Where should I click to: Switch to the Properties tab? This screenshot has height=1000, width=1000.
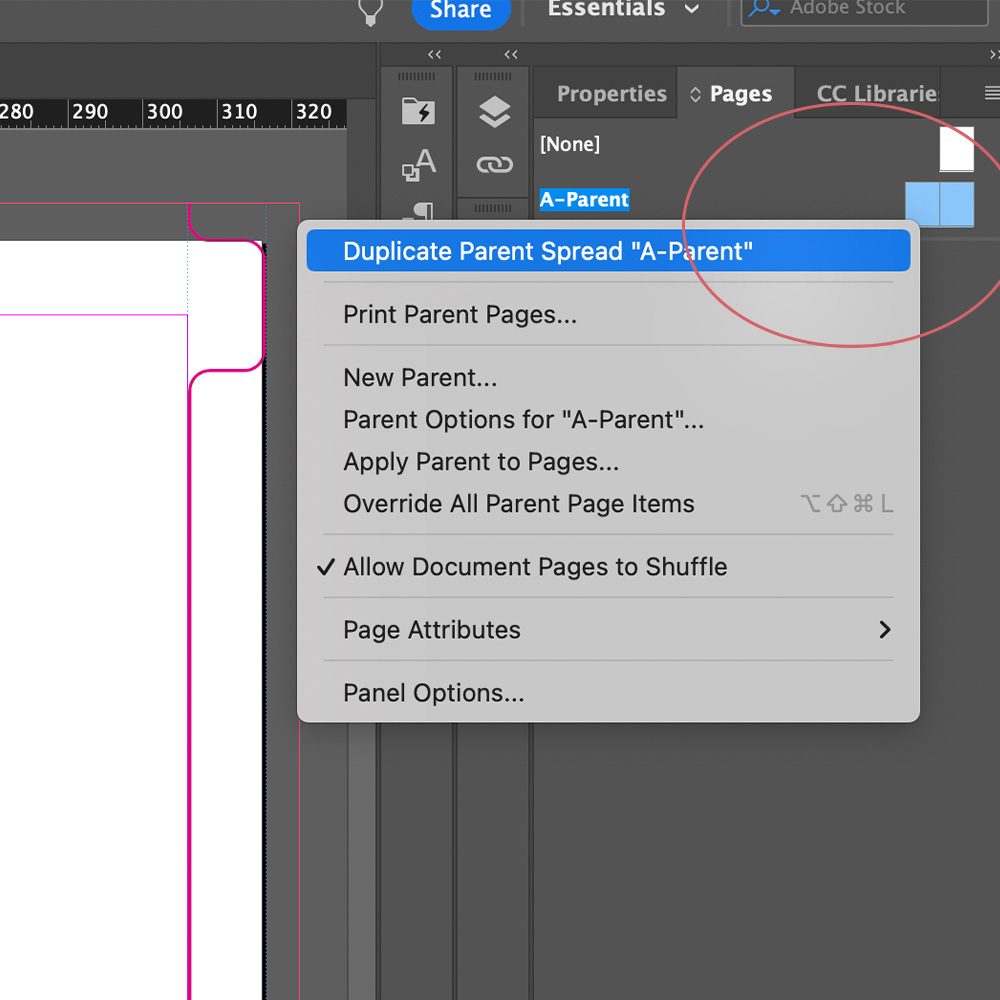[x=612, y=94]
